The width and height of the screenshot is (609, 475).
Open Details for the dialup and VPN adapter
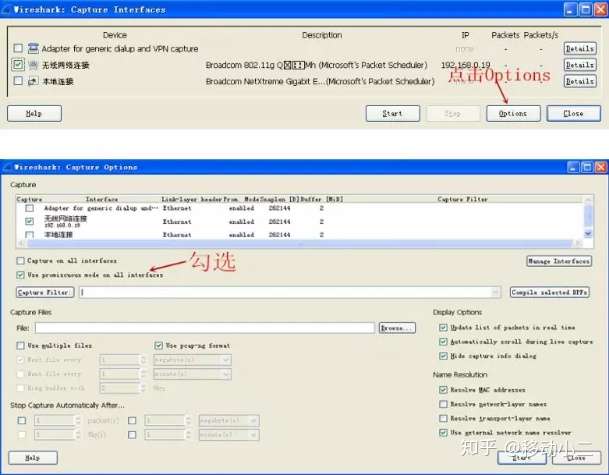[x=580, y=49]
